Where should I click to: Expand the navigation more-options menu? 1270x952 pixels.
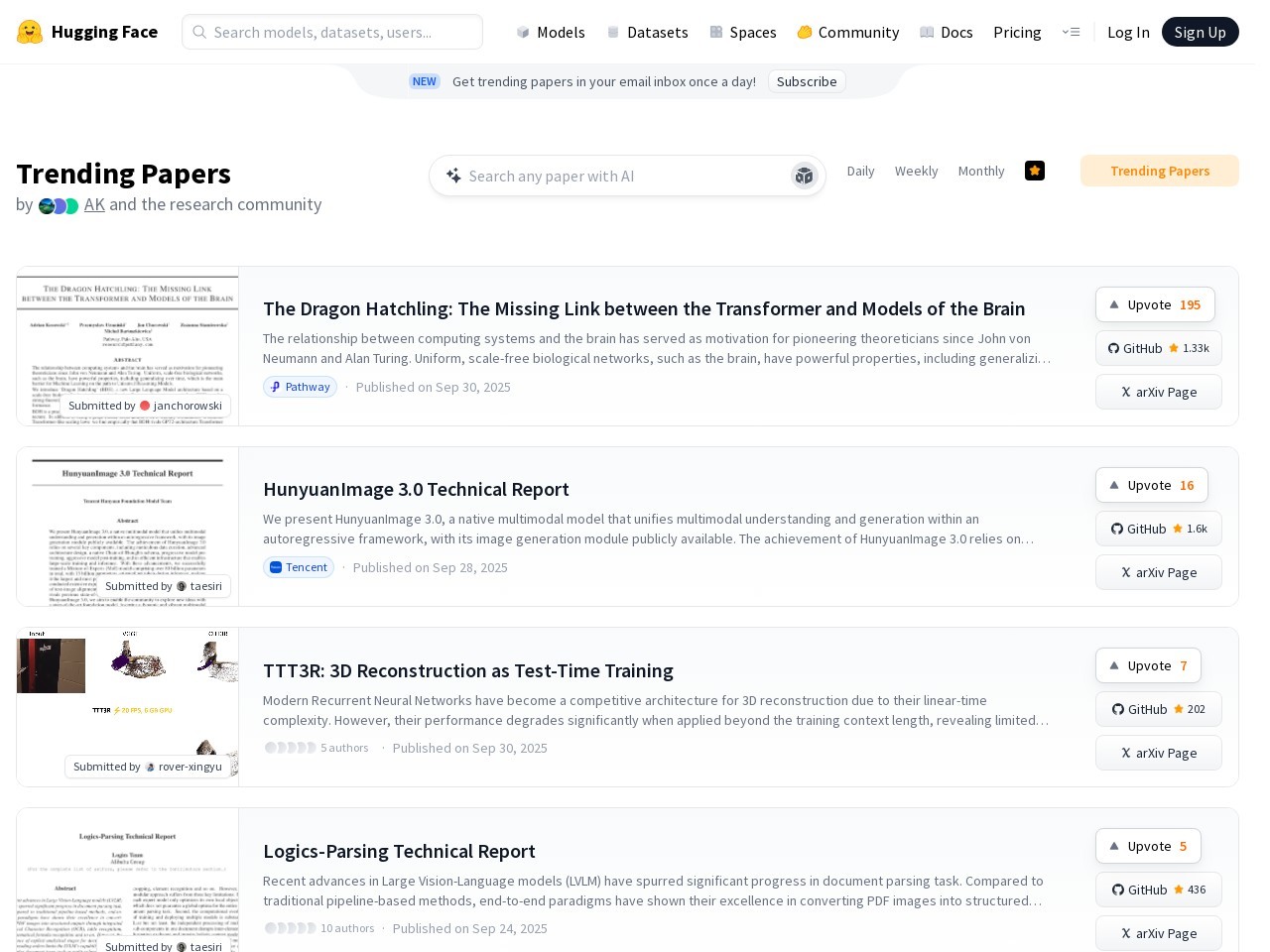tap(1071, 32)
